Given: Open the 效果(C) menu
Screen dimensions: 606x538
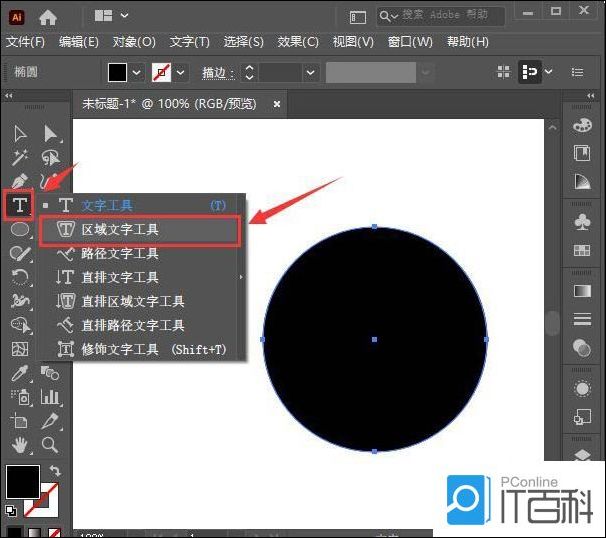Looking at the screenshot, I should (x=298, y=41).
